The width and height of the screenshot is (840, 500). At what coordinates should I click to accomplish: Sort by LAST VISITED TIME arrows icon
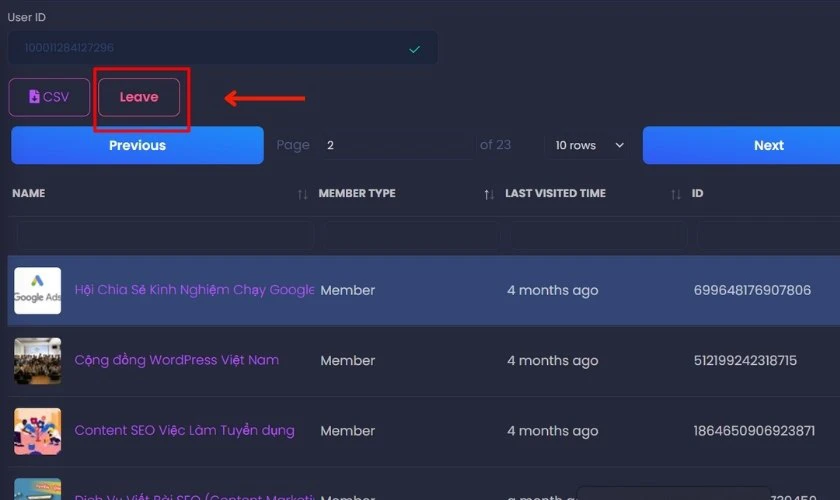676,195
